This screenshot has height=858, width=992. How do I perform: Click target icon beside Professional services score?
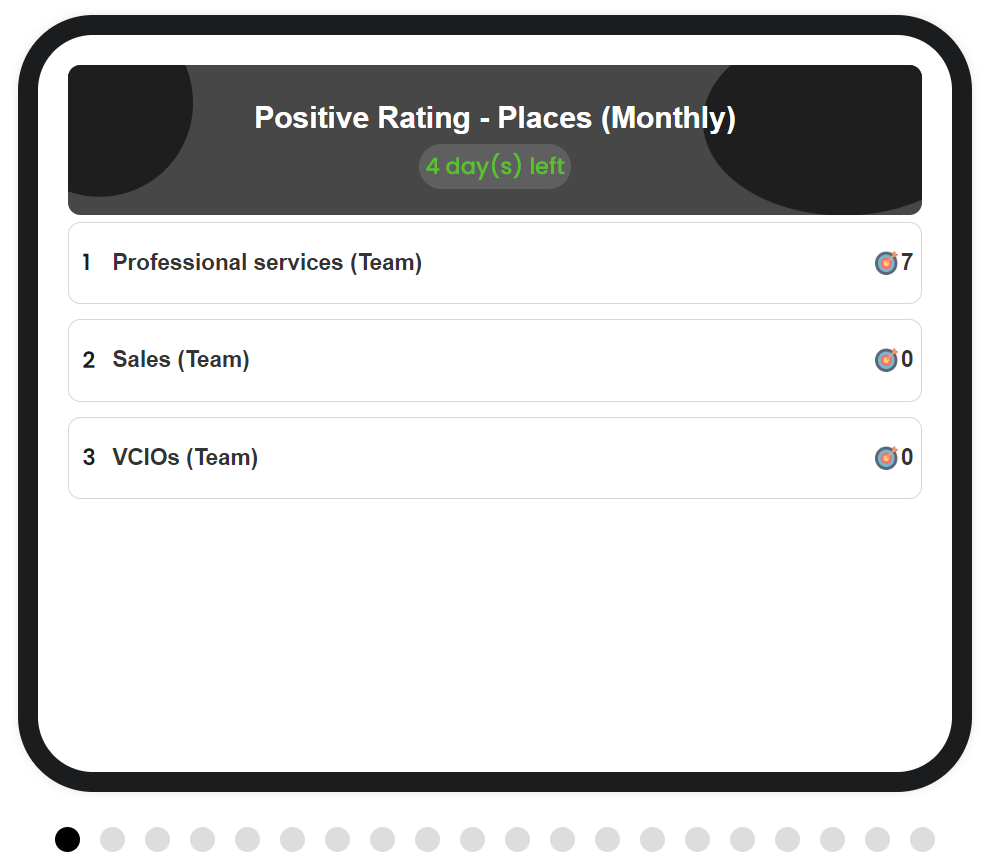[x=886, y=263]
